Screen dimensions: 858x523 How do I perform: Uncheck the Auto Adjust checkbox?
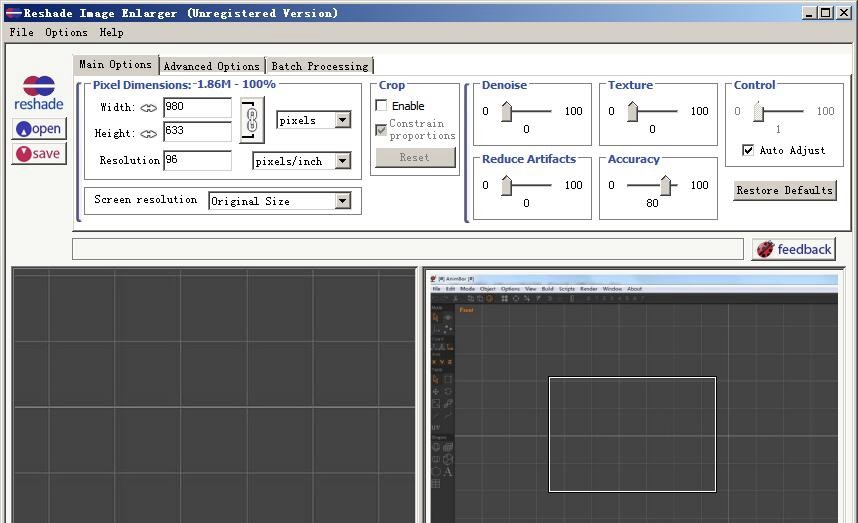click(x=747, y=150)
